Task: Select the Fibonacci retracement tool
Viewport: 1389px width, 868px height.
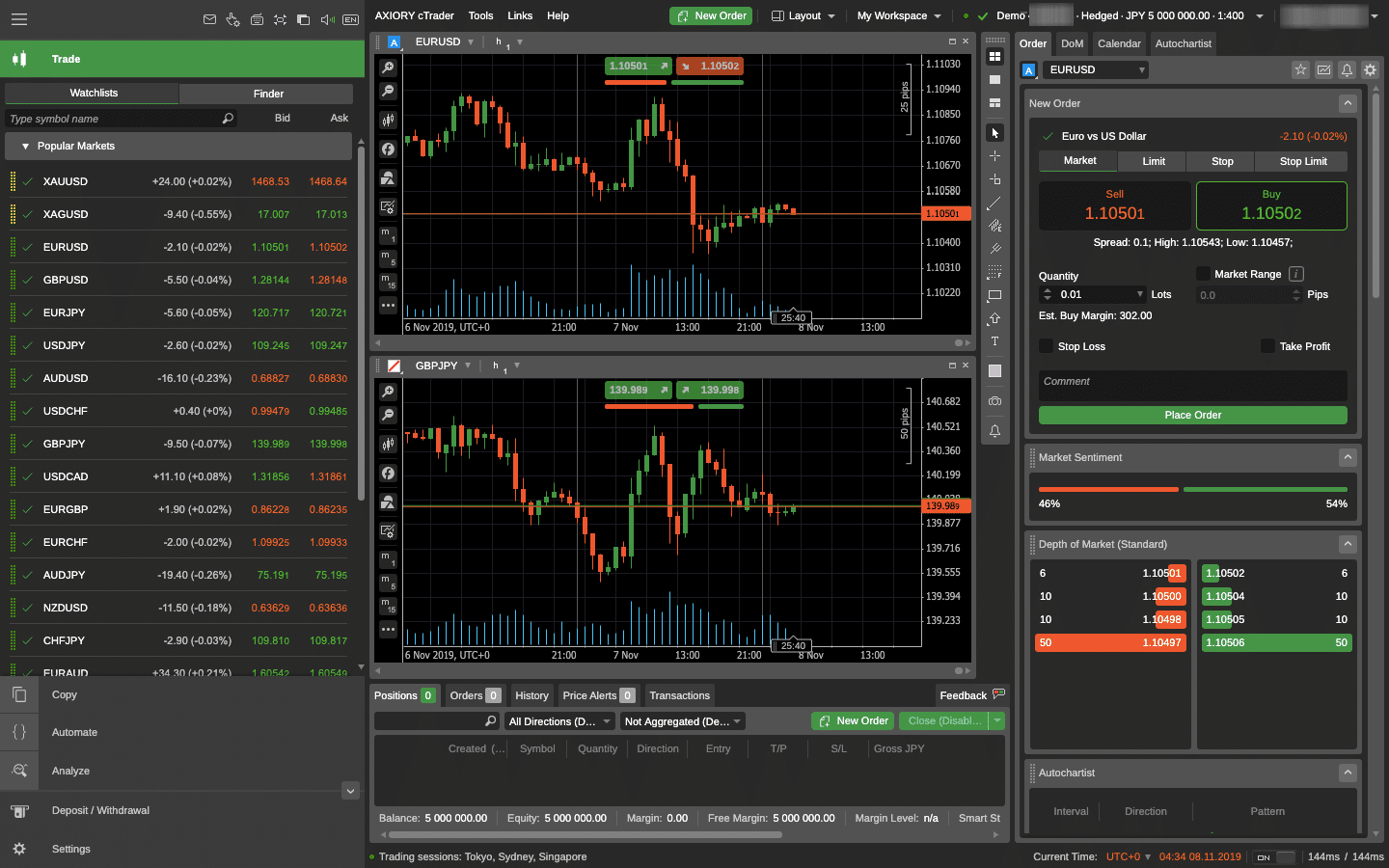Action: coord(994,273)
